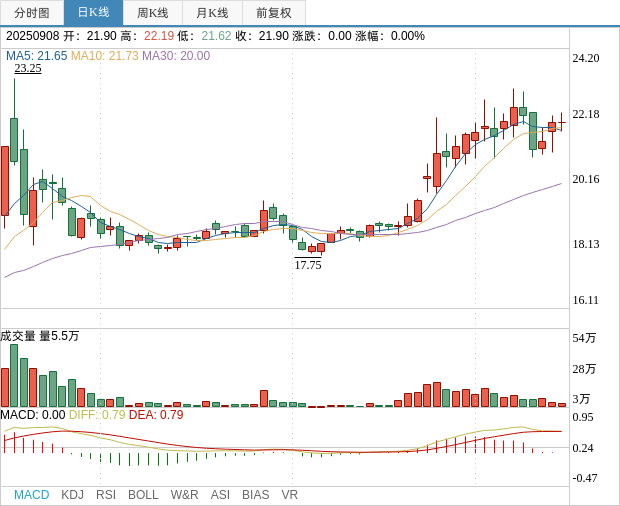Click the 0.95 MACD axis label

tap(583, 417)
